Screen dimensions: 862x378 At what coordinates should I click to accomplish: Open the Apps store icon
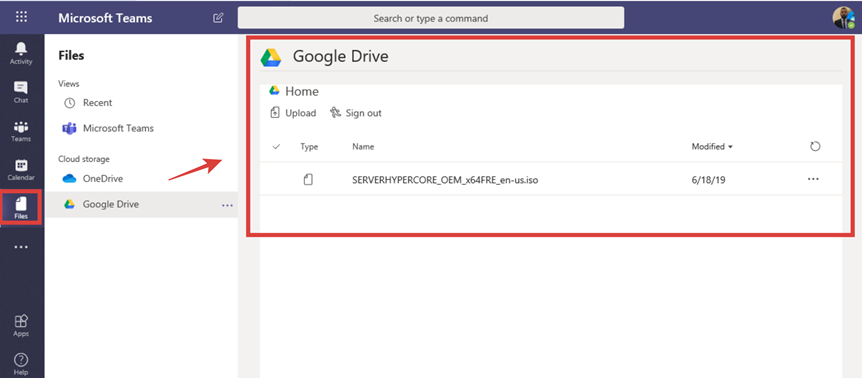point(21,325)
